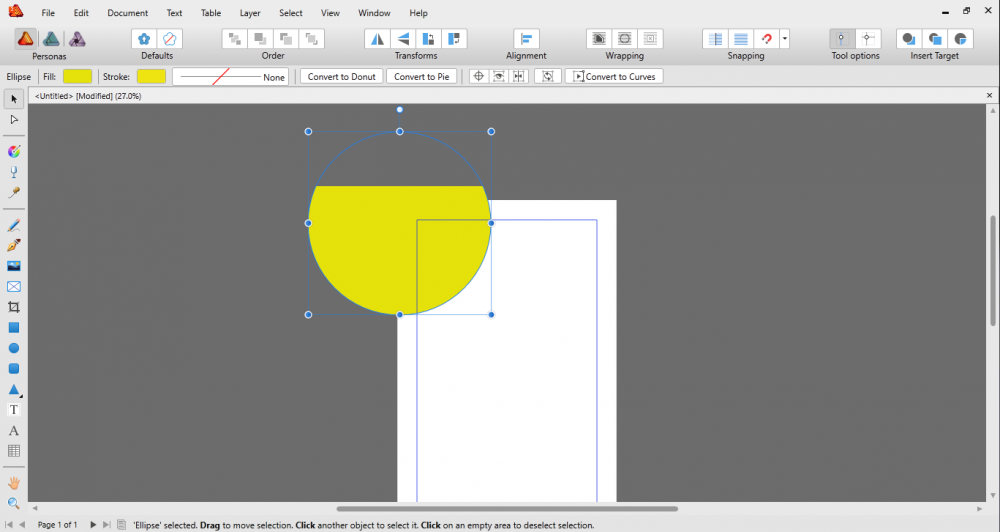Open the Document menu
The width and height of the screenshot is (1000, 532).
click(127, 13)
